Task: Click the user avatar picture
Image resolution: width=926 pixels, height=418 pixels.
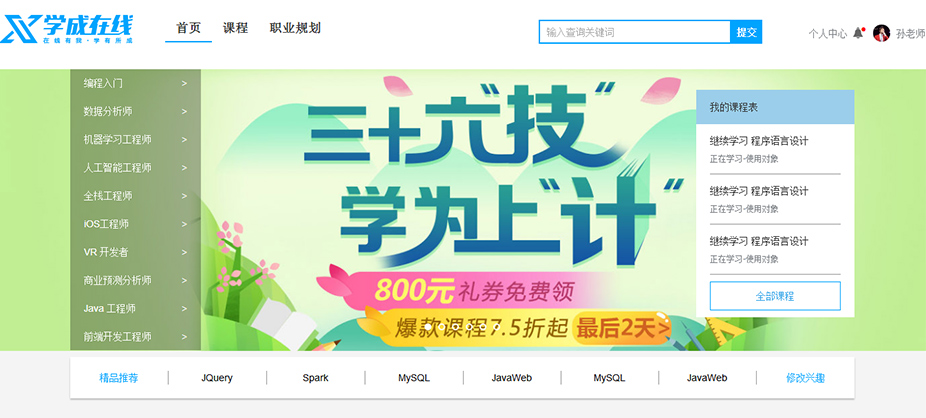Action: point(881,33)
